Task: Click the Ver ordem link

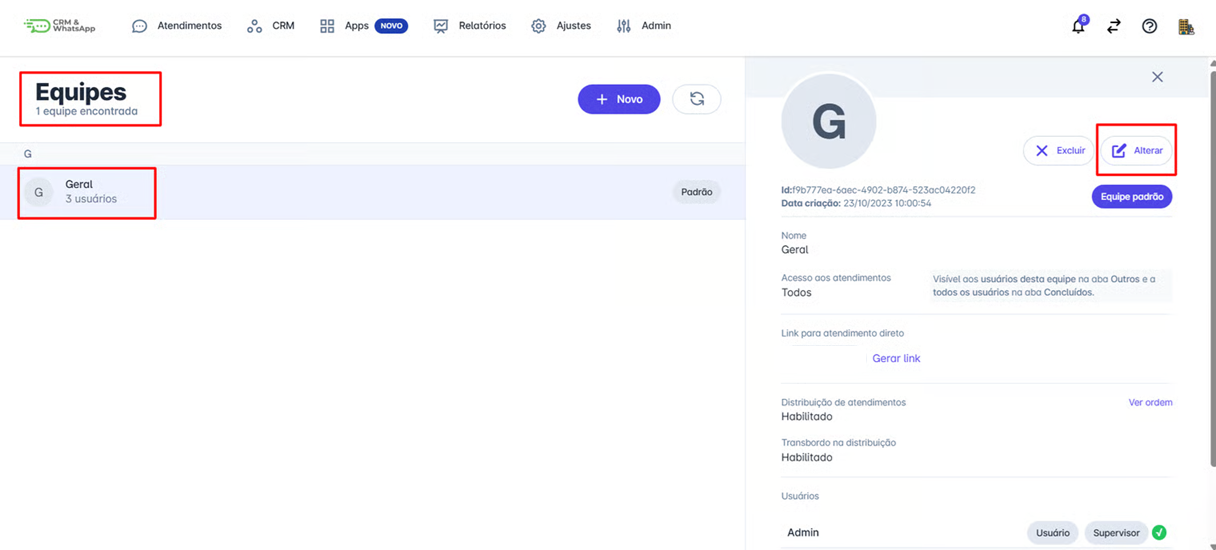Action: pos(1150,402)
